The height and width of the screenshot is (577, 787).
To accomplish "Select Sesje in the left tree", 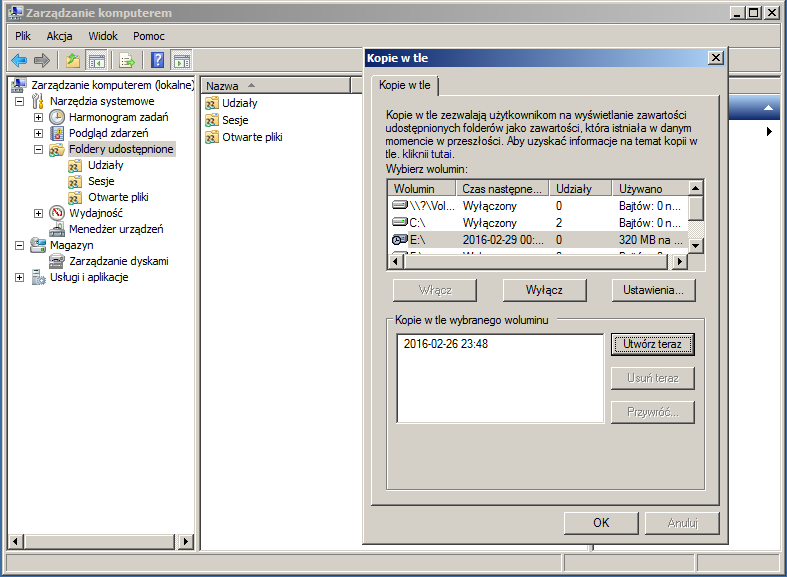I will 101,181.
